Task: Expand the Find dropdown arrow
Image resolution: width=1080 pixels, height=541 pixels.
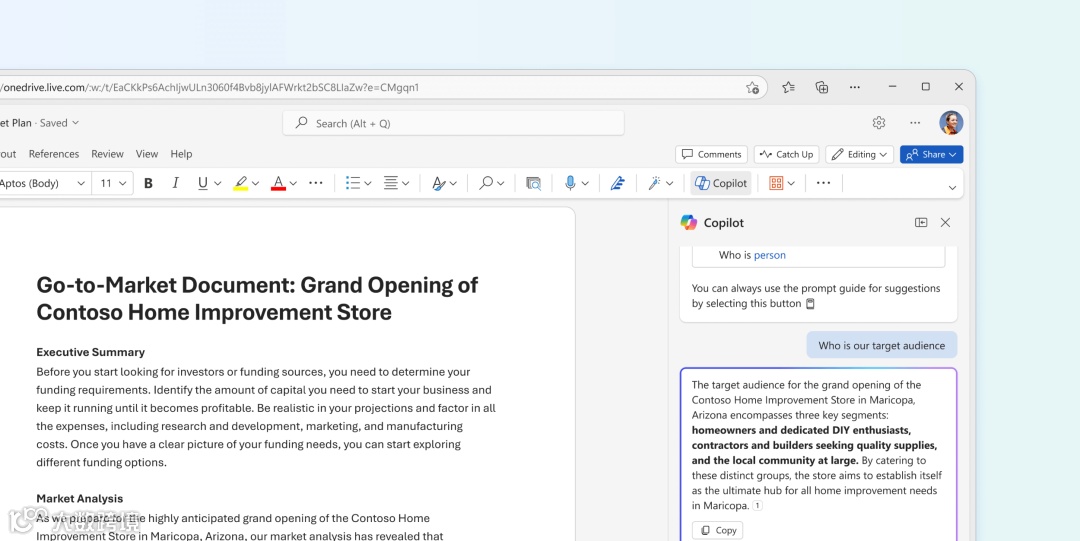Action: point(501,183)
